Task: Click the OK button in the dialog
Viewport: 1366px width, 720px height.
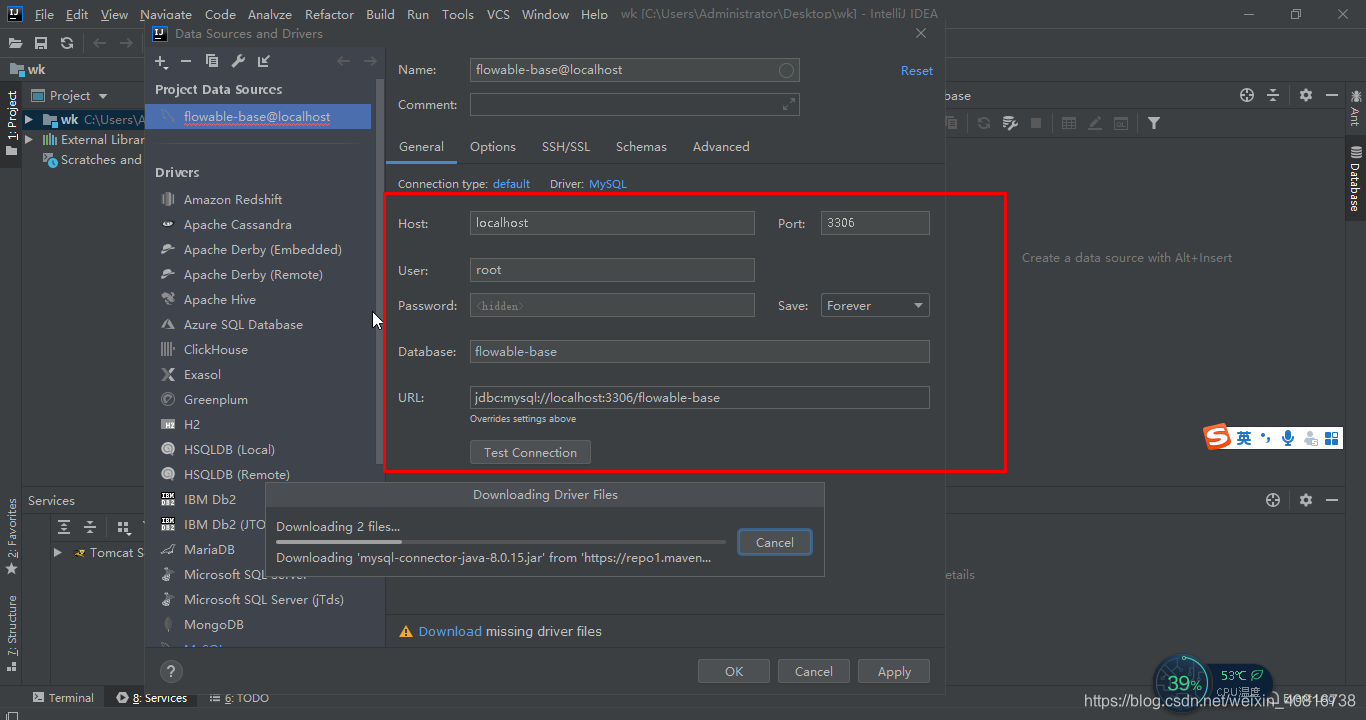Action: (x=734, y=671)
